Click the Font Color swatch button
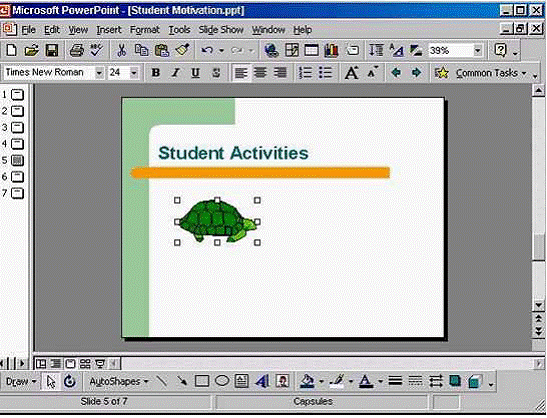 coord(365,381)
